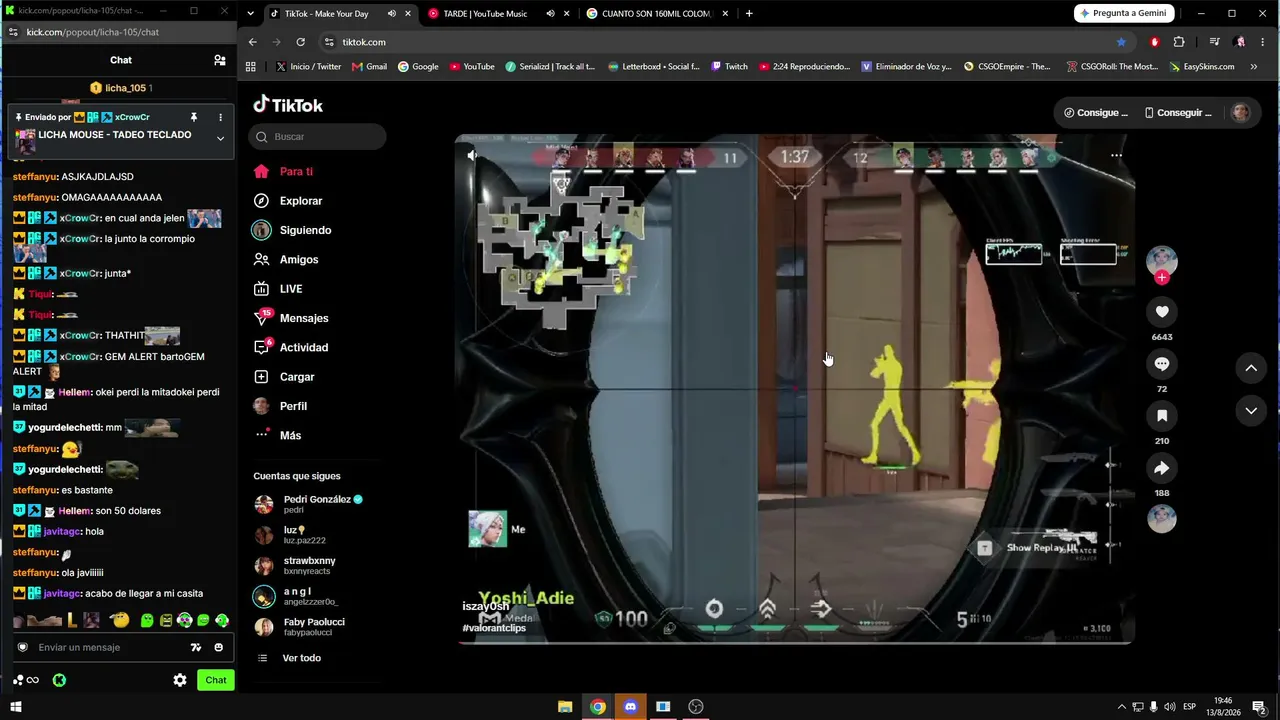Open the TikTok video comments bubble icon
Viewport: 1280px width, 720px height.
click(1161, 364)
